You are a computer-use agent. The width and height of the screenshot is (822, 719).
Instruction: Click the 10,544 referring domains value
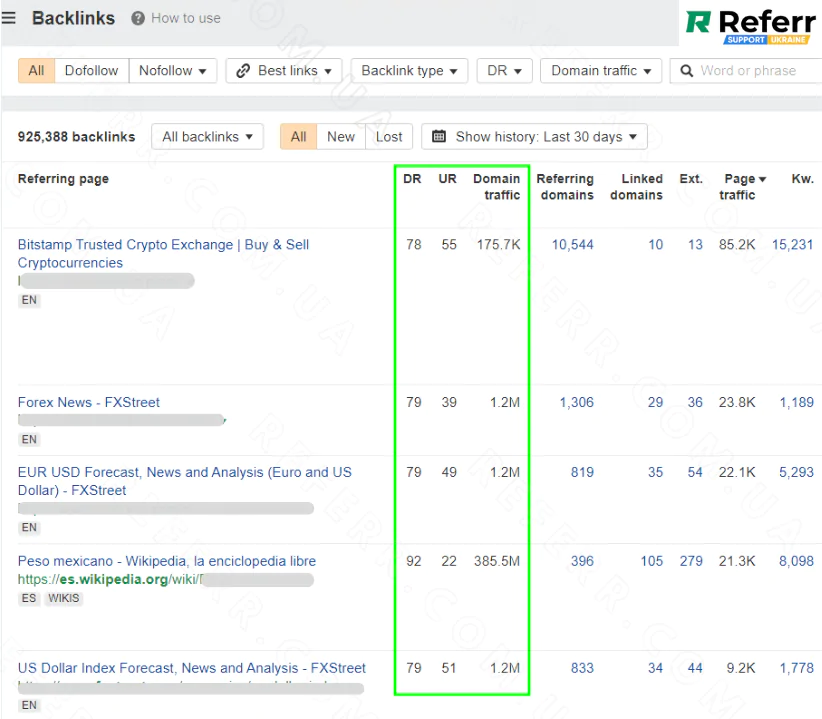point(572,244)
